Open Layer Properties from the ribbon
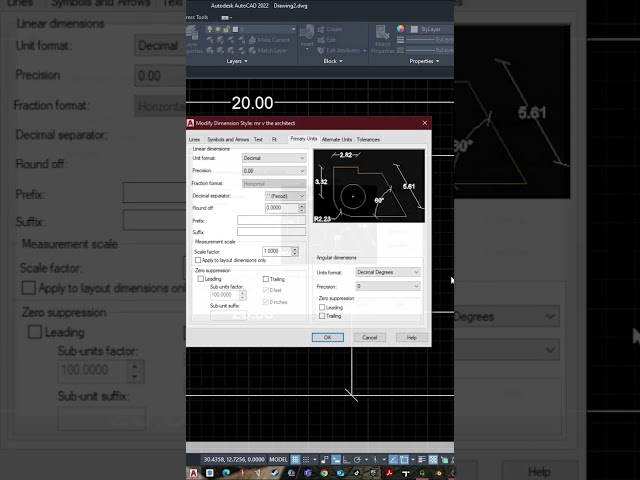 193,39
